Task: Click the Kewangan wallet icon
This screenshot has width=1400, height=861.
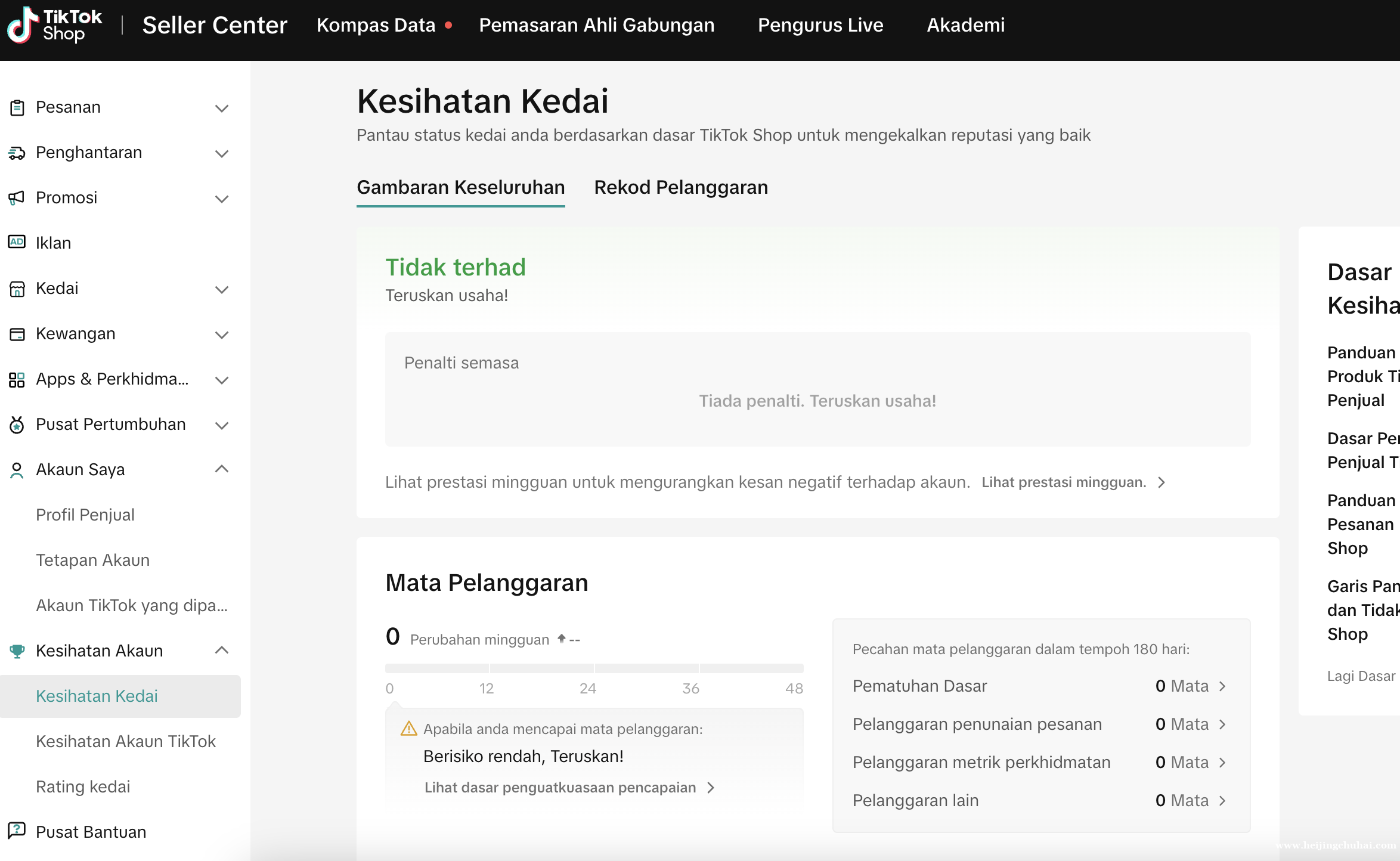Action: coord(17,334)
